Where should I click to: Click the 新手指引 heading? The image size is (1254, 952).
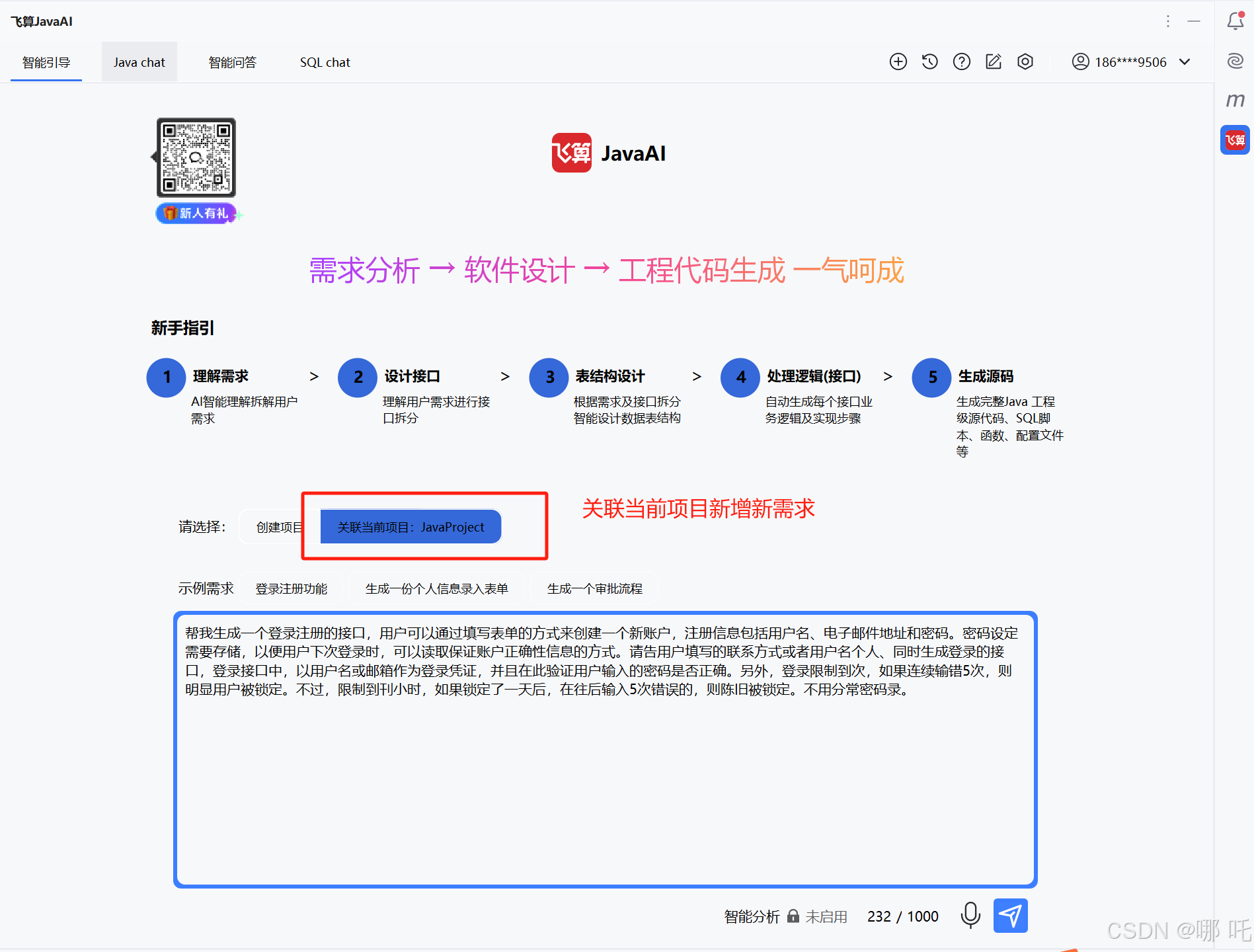(x=182, y=328)
